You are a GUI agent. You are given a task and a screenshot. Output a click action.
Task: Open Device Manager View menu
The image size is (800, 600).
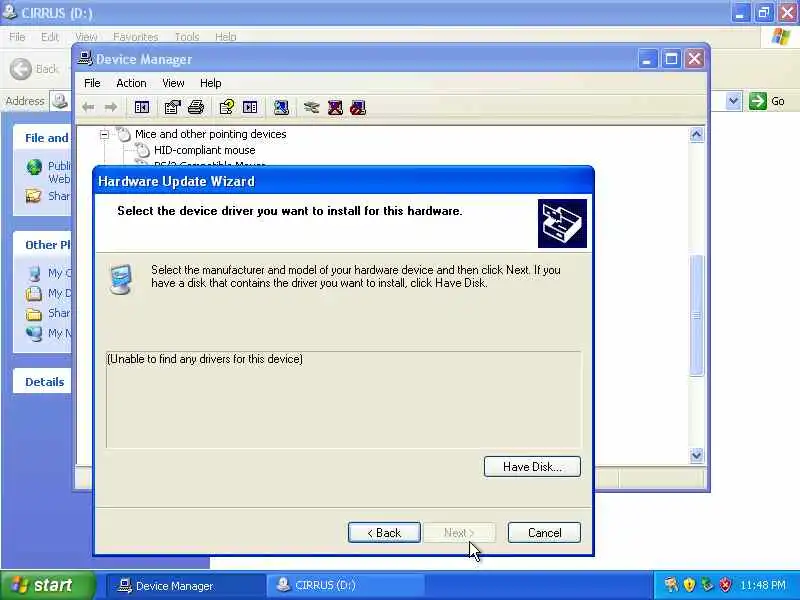coord(173,83)
